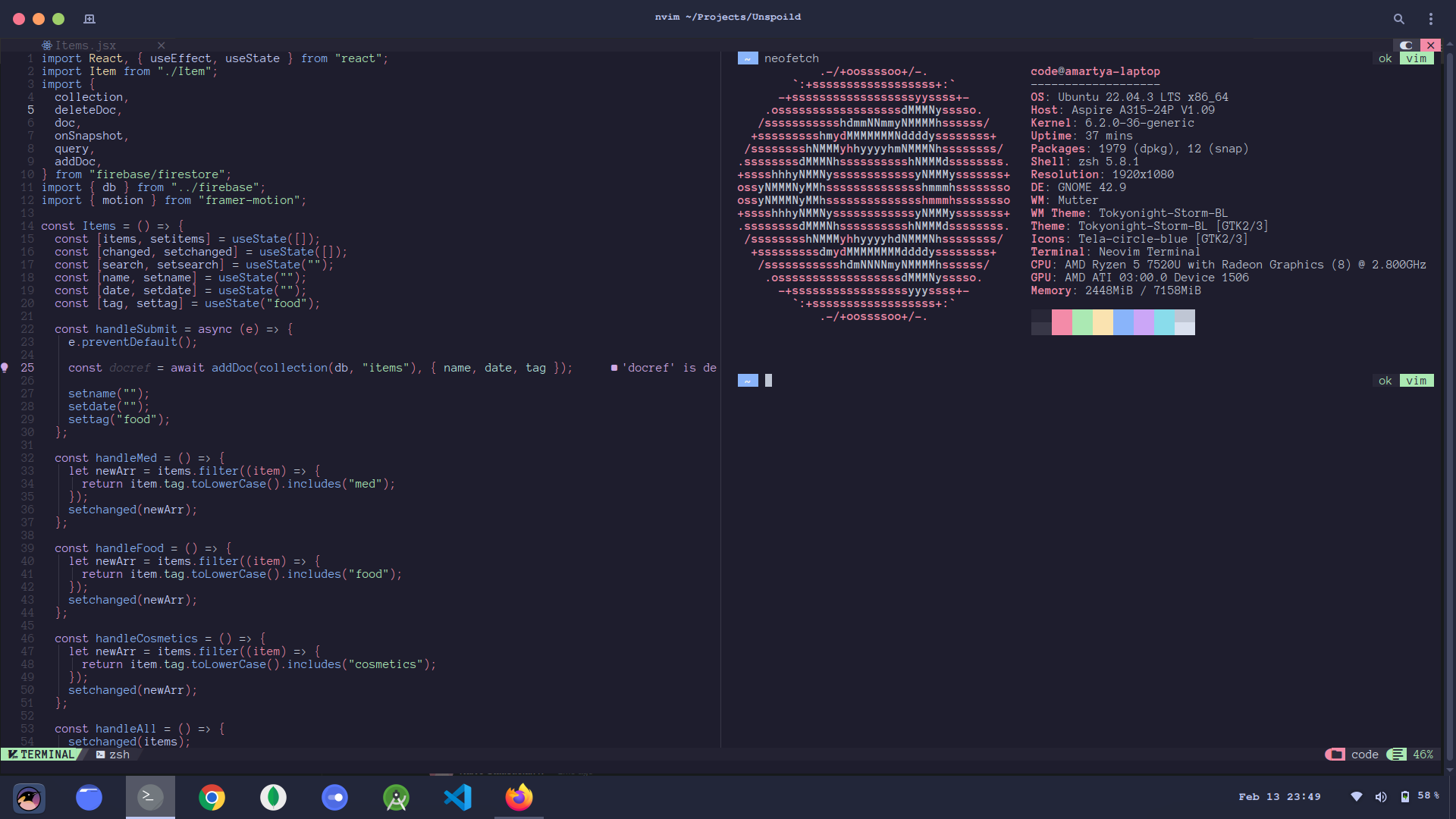Click the 'const handleAll' declaration
This screenshot has width=1456, height=819.
[x=140, y=729]
